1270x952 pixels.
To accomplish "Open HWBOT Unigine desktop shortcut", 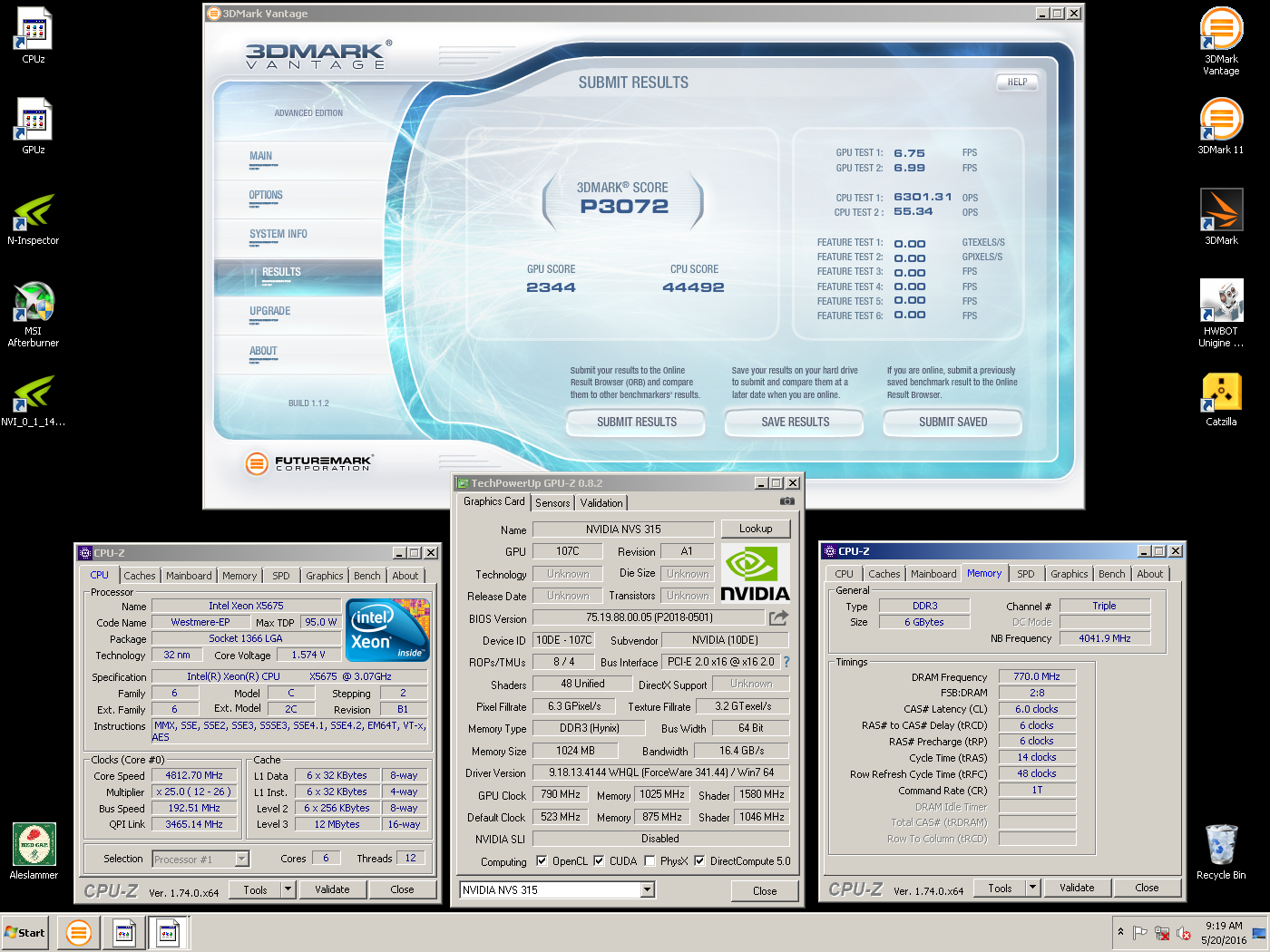I will (x=1221, y=314).
